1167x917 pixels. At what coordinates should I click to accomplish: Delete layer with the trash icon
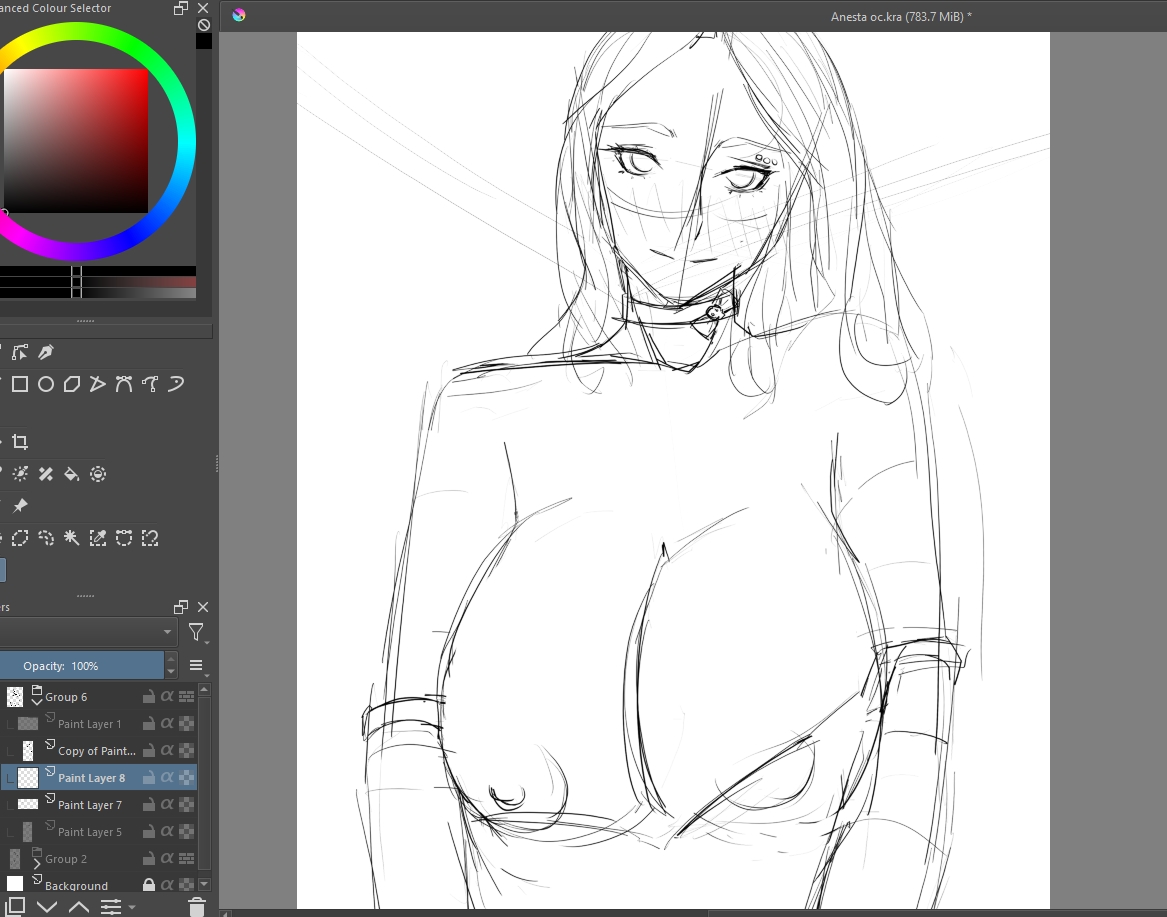[197, 906]
